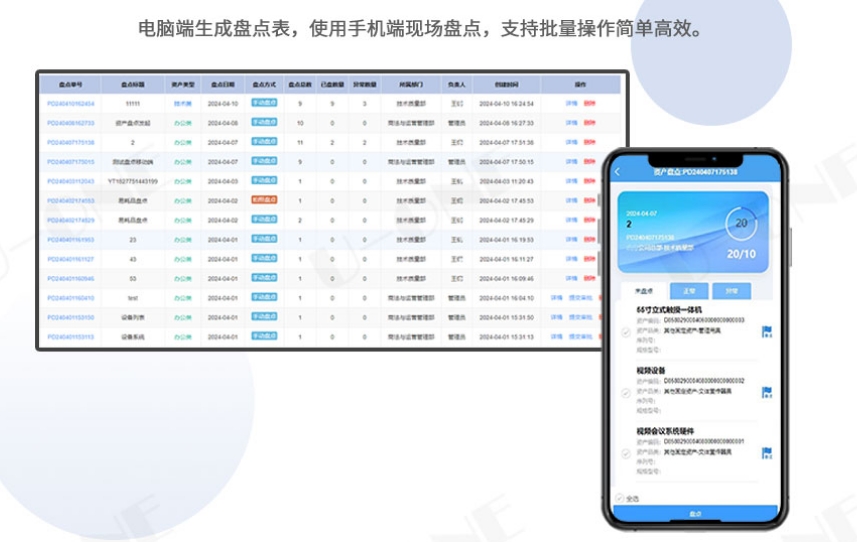This screenshot has height=542, width=857.
Task: Open inventory order PD240401153113
Action: tap(71, 337)
